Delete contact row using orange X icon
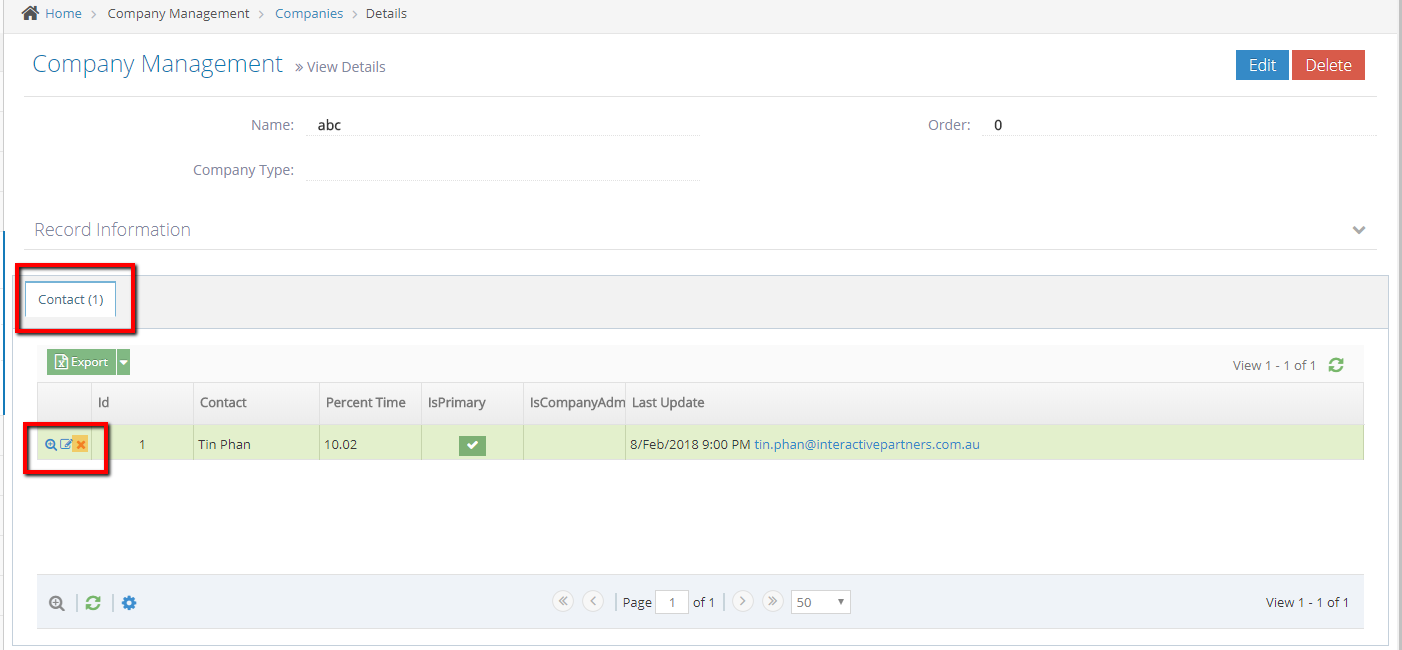The image size is (1402, 650). [81, 445]
